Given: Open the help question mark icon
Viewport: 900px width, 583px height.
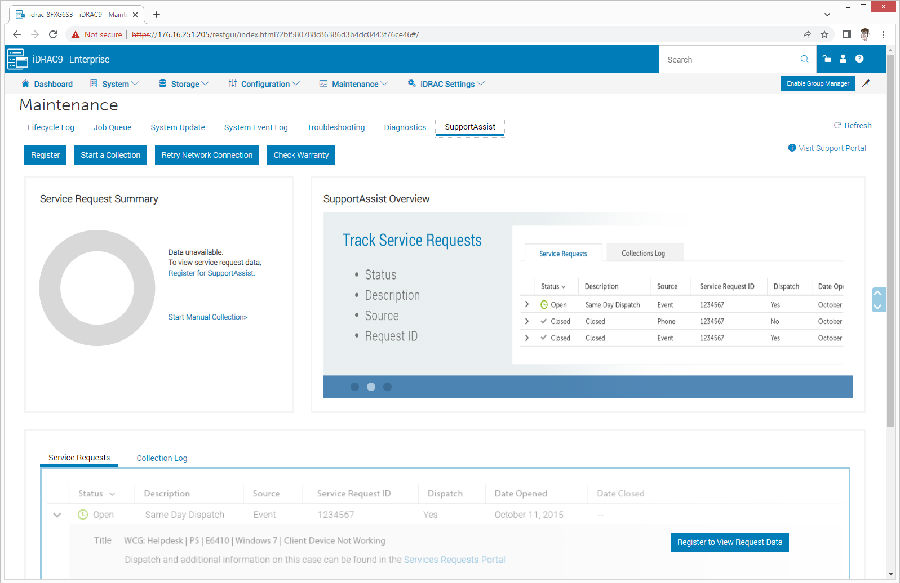Looking at the screenshot, I should tap(859, 60).
